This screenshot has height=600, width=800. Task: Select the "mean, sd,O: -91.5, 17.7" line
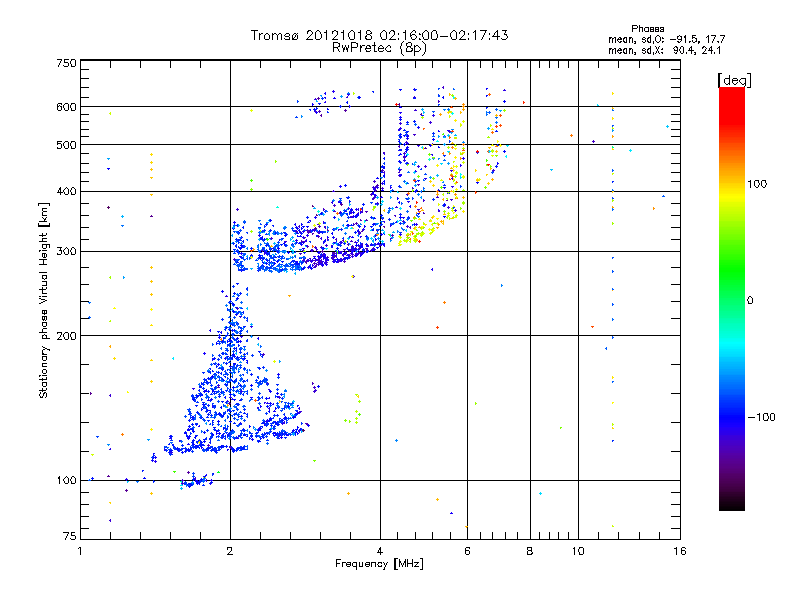pyautogui.click(x=666, y=39)
